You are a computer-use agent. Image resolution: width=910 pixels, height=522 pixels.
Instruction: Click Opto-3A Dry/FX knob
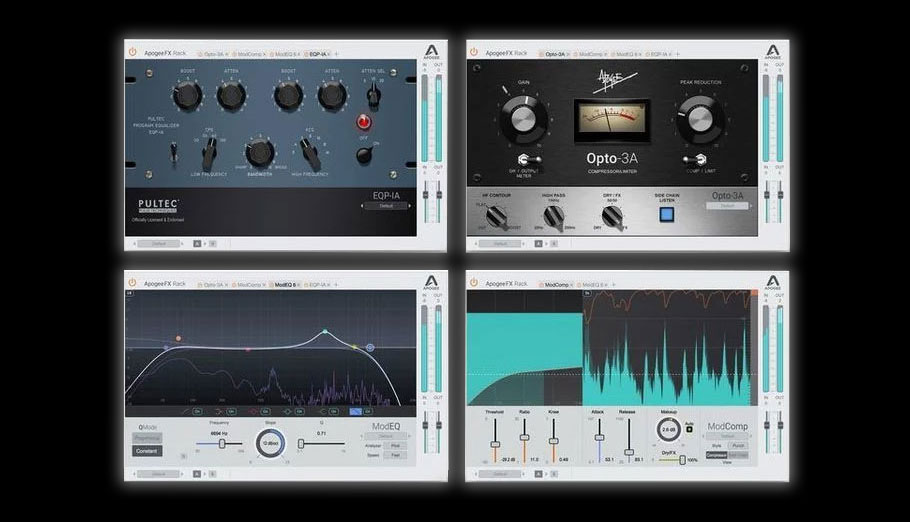612,217
